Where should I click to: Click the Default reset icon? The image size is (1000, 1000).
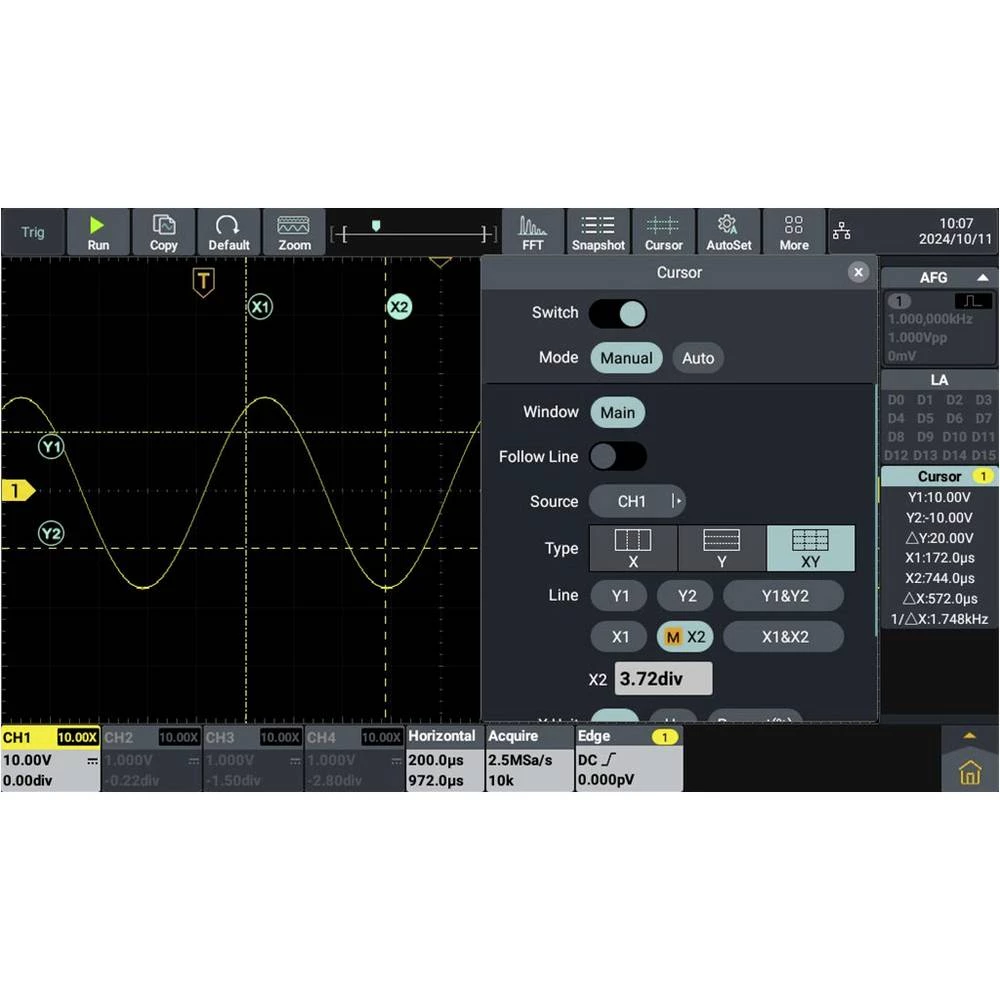tap(228, 232)
